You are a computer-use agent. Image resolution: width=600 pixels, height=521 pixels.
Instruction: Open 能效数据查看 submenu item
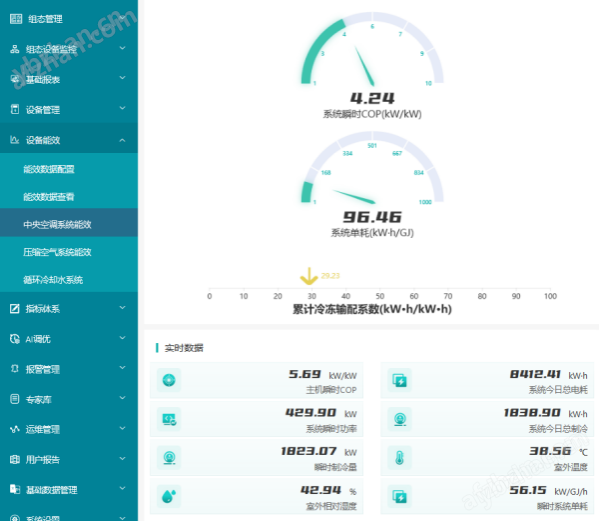click(x=69, y=197)
